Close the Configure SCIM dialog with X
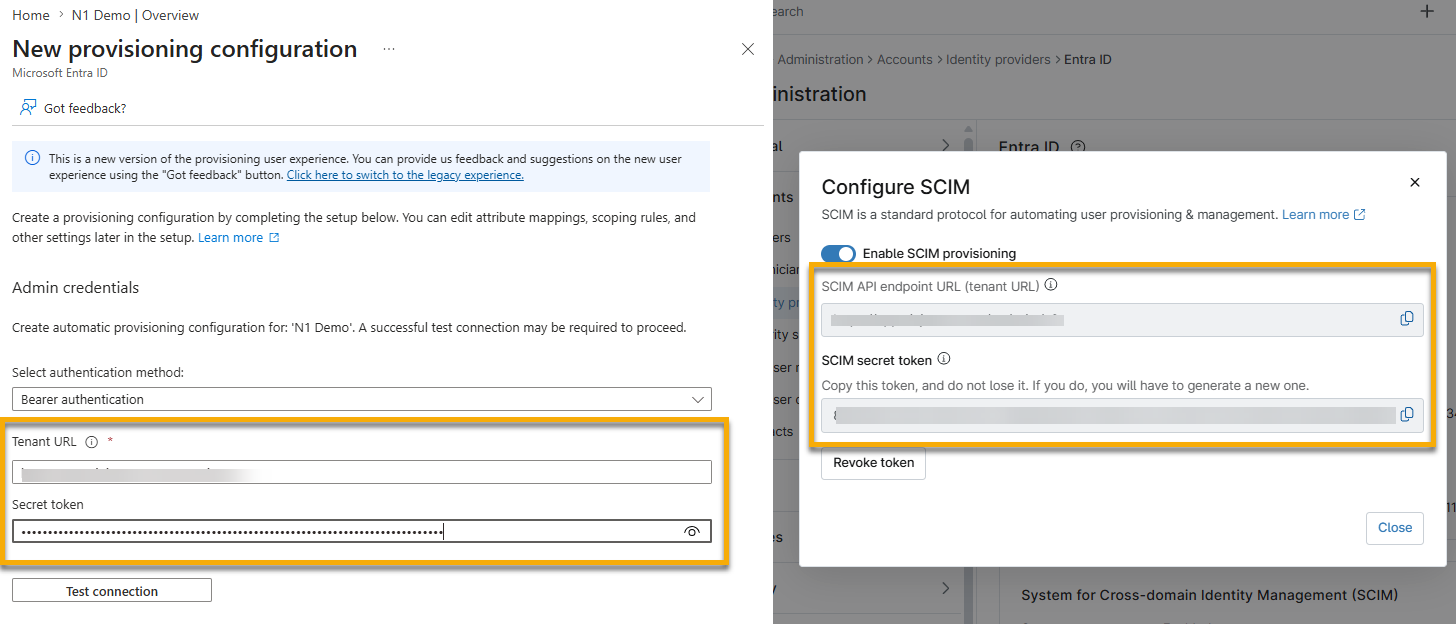 click(x=1415, y=182)
